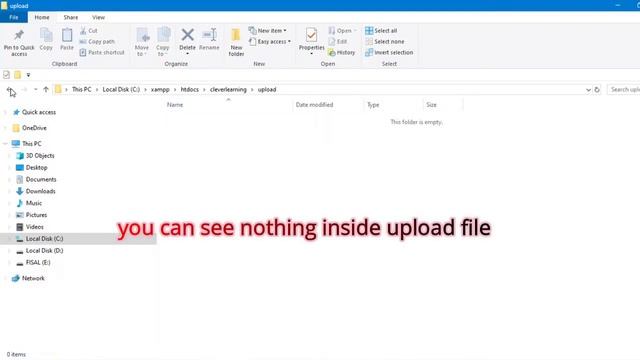This screenshot has width=640, height=360.
Task: Click quick toolbar new folder icon
Action: pyautogui.click(x=18, y=75)
